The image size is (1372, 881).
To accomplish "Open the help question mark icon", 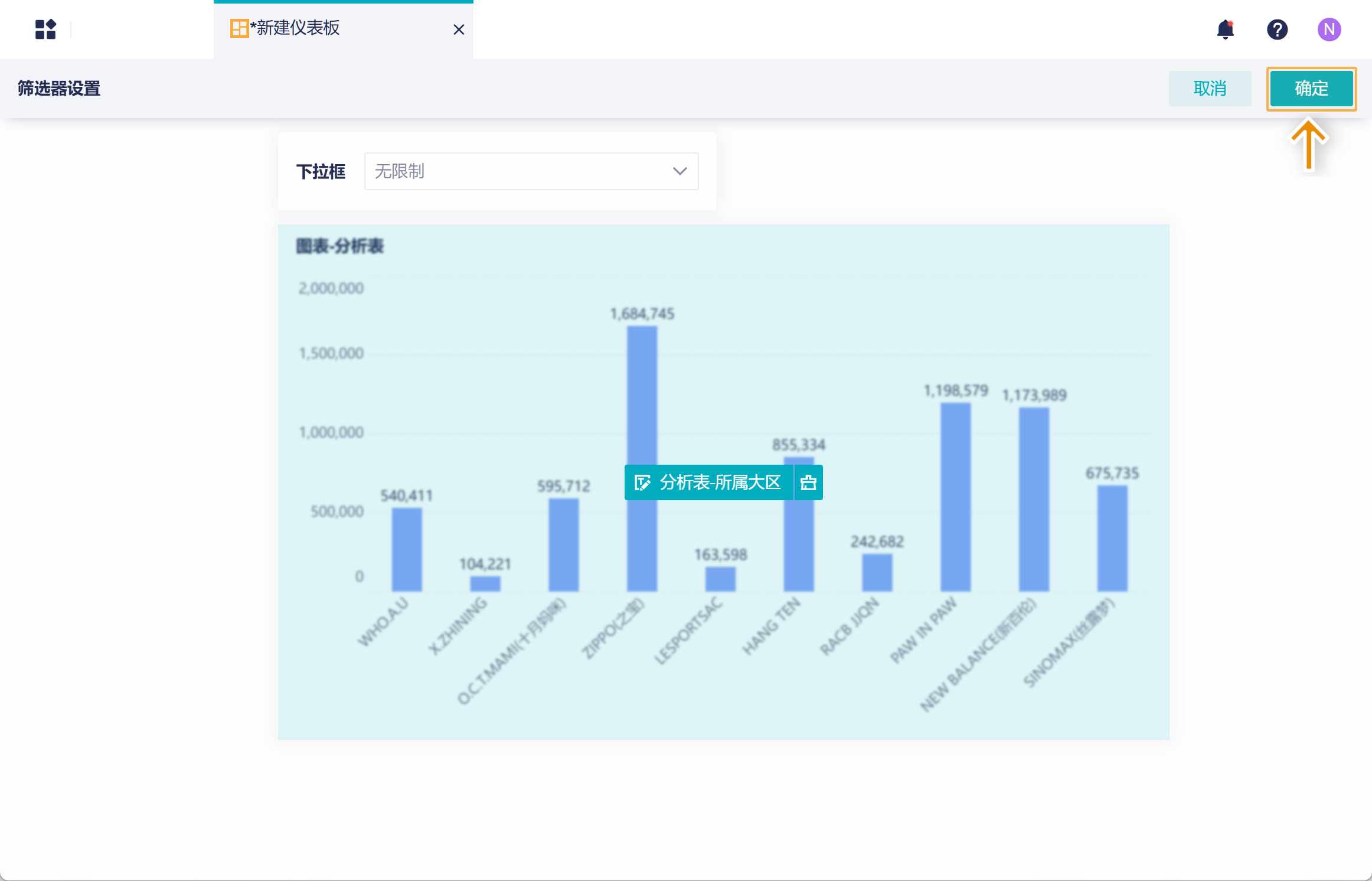I will coord(1277,29).
